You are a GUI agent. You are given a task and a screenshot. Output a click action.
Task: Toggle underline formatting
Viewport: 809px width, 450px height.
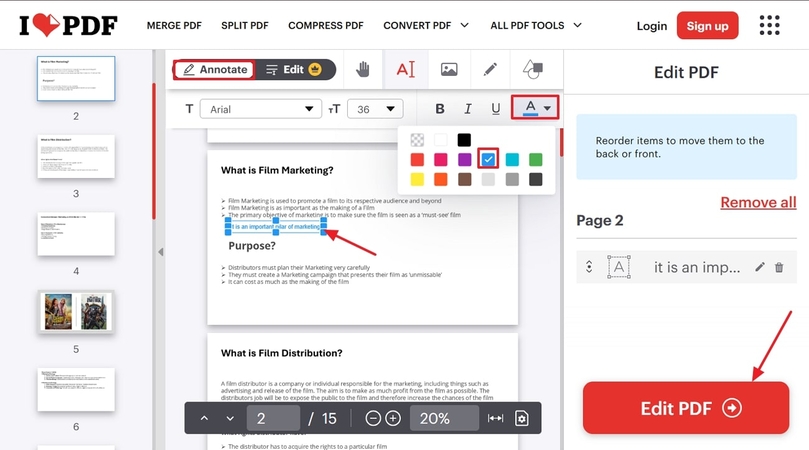(x=495, y=109)
